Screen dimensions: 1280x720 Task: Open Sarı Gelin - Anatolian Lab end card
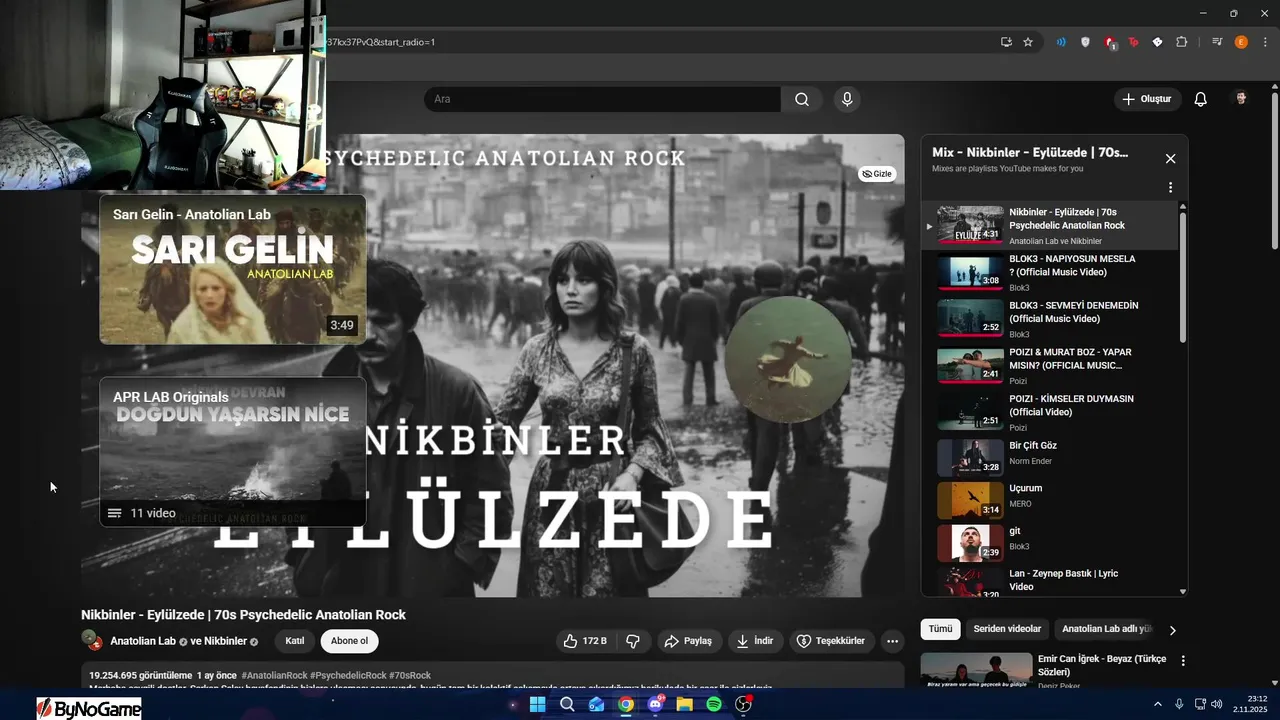coord(233,269)
